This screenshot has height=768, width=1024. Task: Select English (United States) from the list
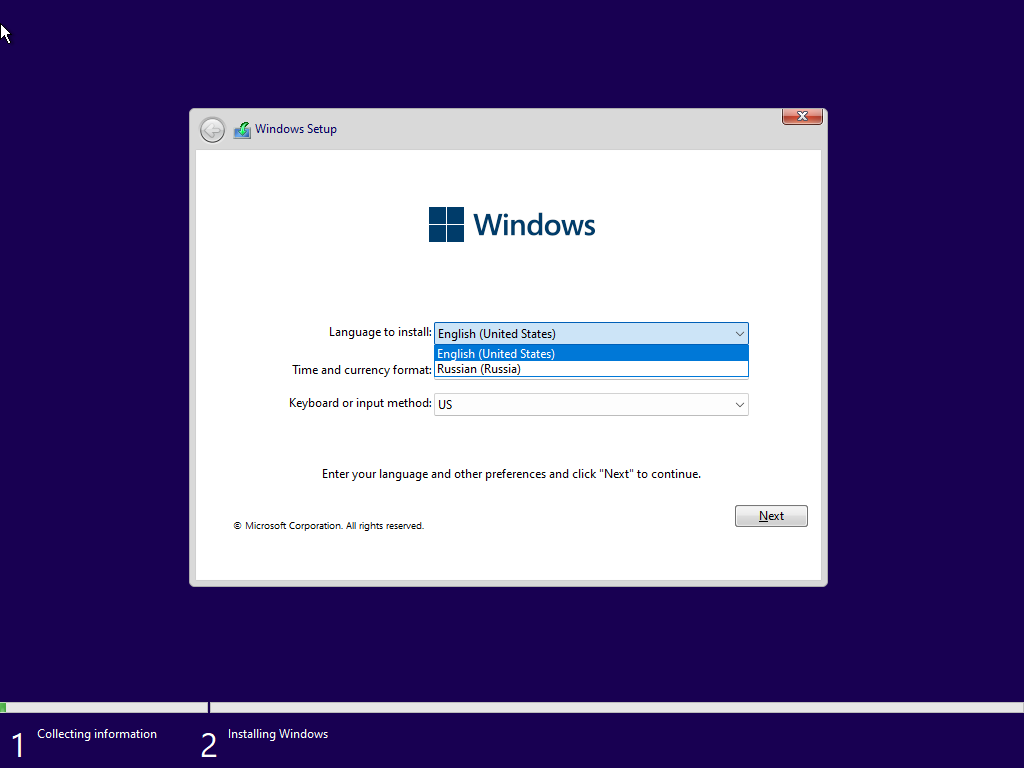pos(591,353)
